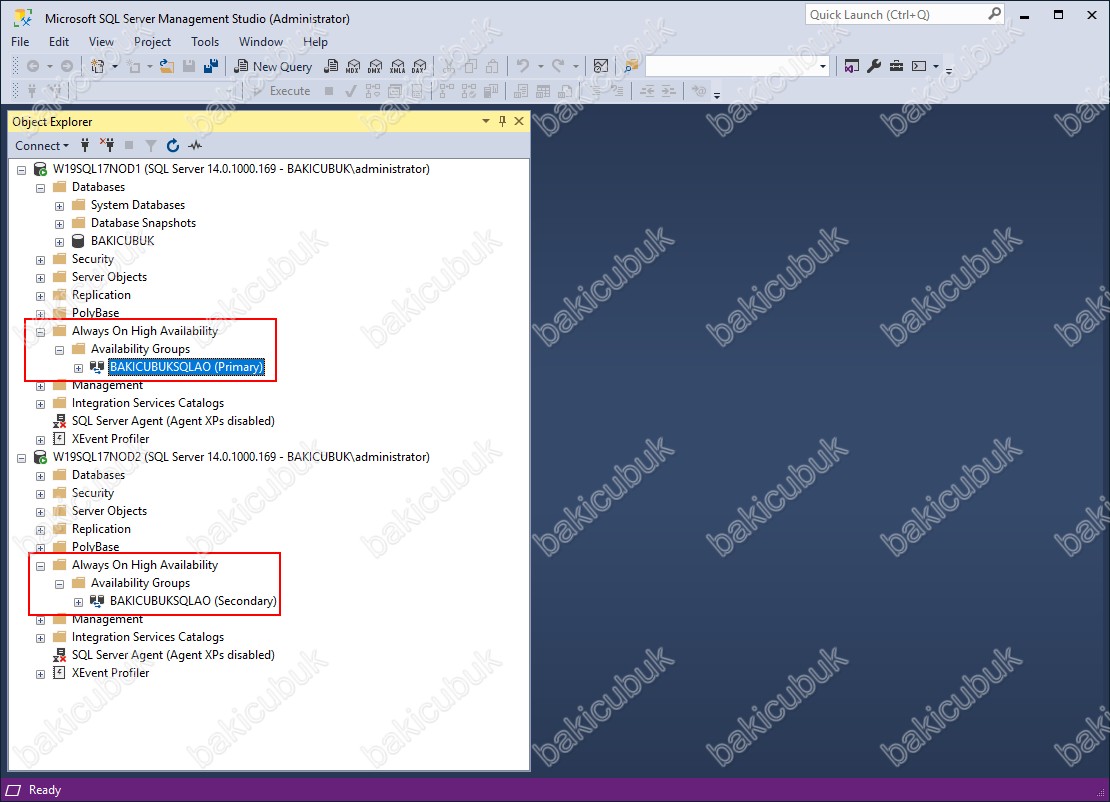Click the availability group icon beside BAKICUBUKSQLAO (Secondary)
This screenshot has height=802, width=1110.
point(97,601)
